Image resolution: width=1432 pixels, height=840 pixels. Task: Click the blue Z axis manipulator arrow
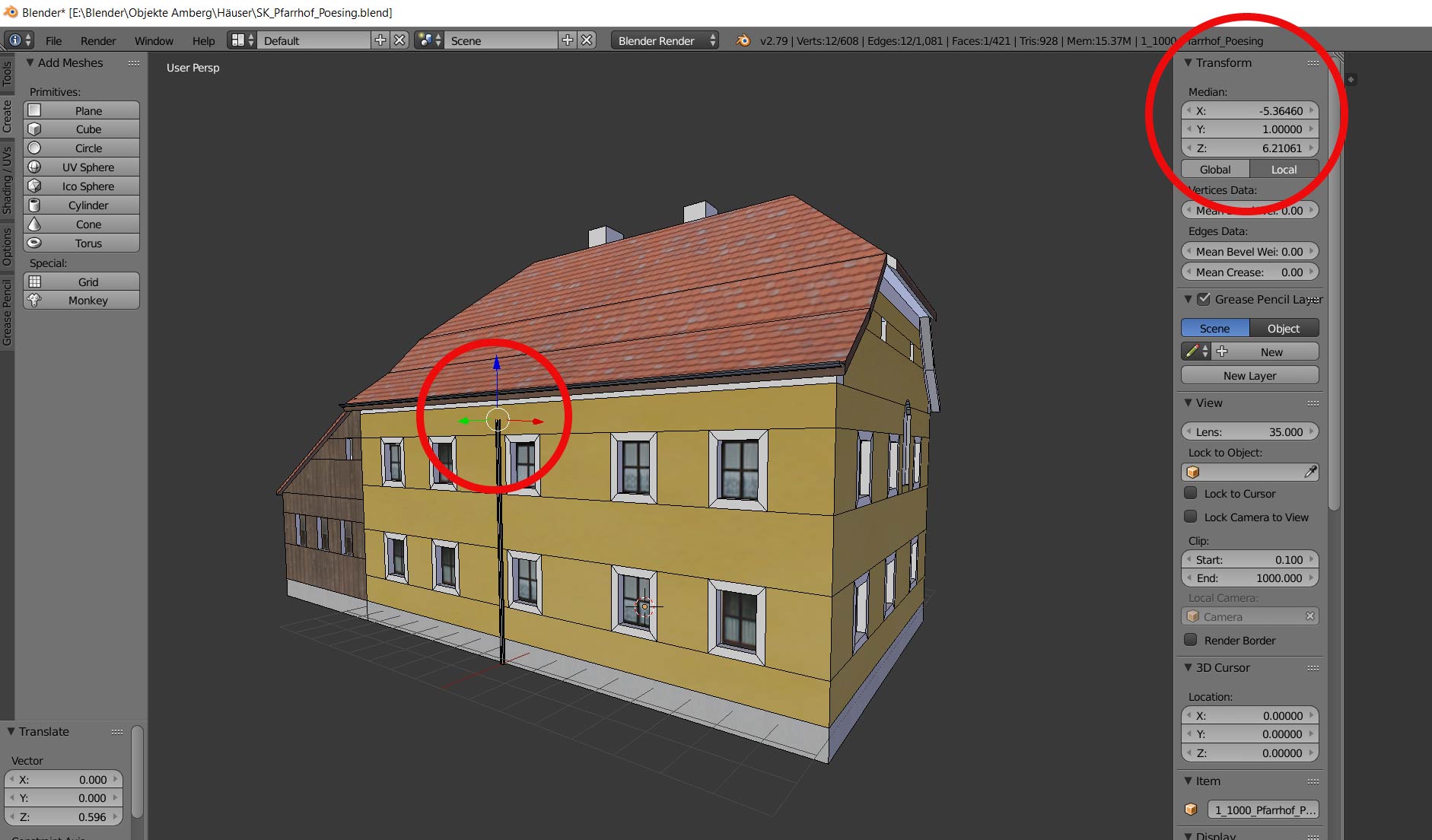tap(497, 362)
